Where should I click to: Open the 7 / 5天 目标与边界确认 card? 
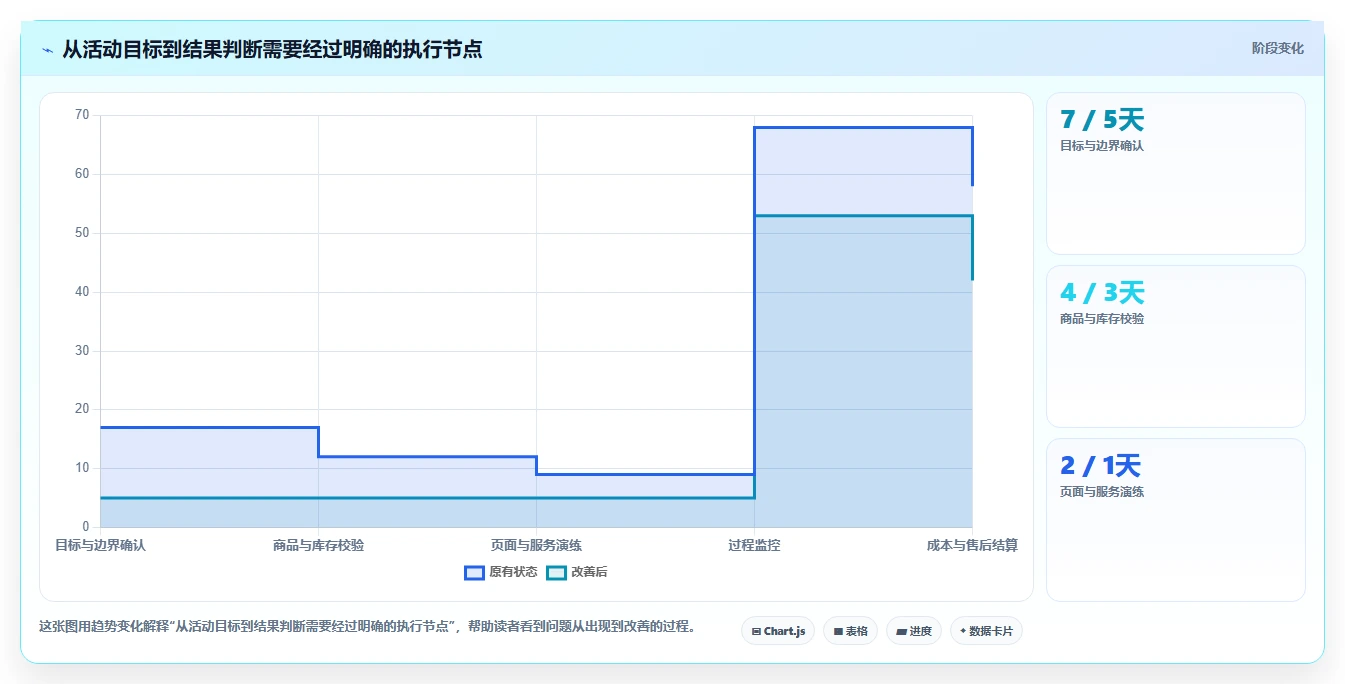click(1176, 174)
